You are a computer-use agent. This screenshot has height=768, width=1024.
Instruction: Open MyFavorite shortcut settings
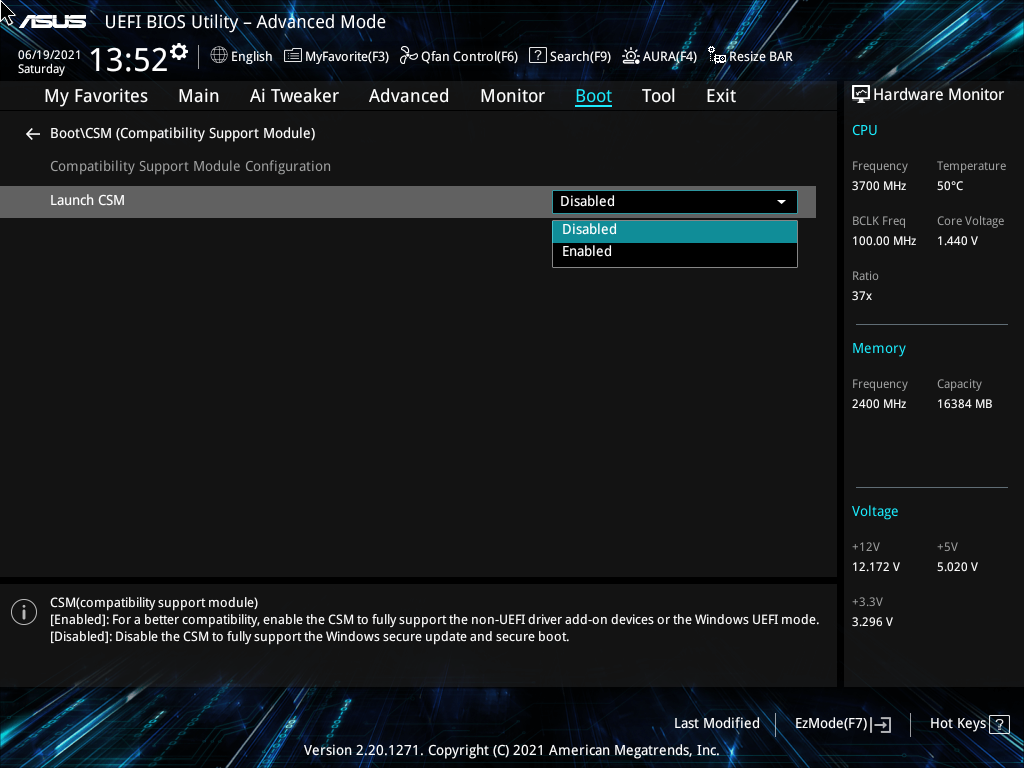pyautogui.click(x=336, y=56)
